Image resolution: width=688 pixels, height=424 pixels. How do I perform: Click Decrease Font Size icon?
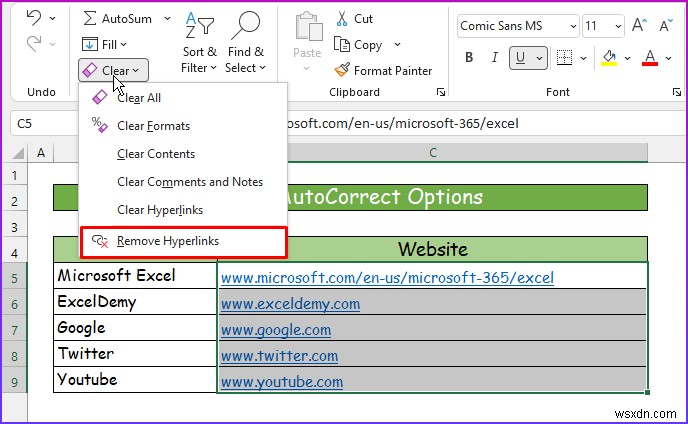point(666,25)
